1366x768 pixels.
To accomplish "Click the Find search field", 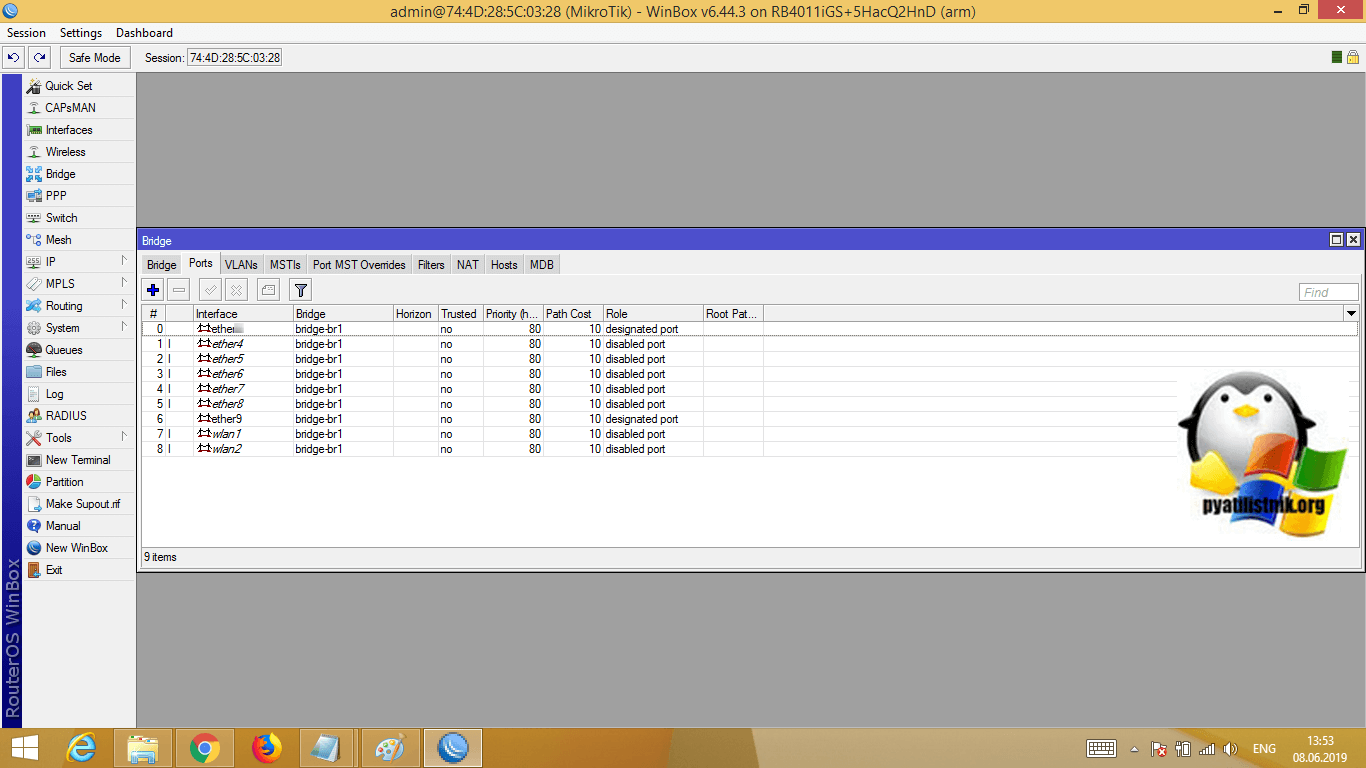I will (1328, 292).
